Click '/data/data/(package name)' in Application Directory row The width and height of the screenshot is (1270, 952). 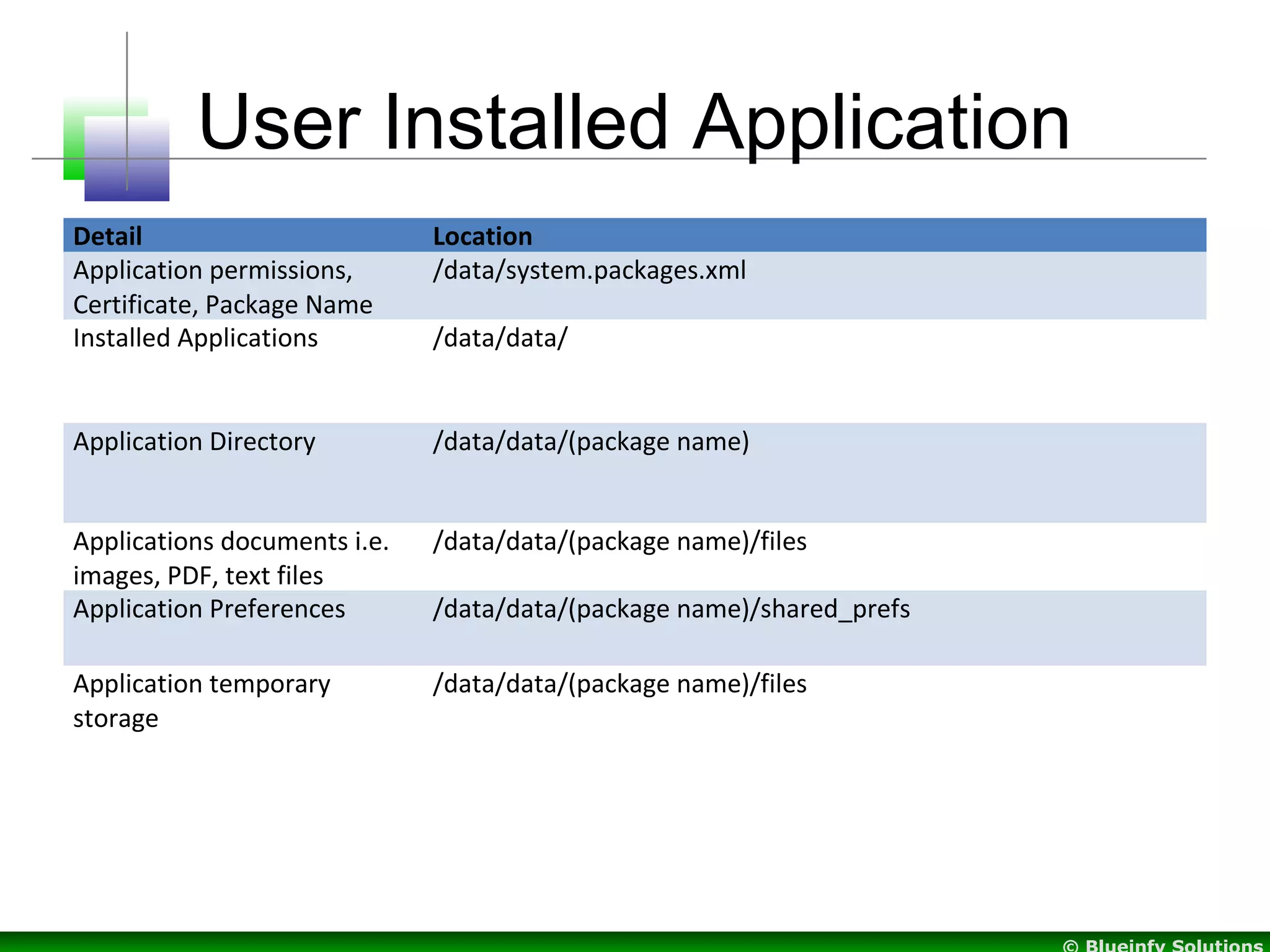pos(591,442)
